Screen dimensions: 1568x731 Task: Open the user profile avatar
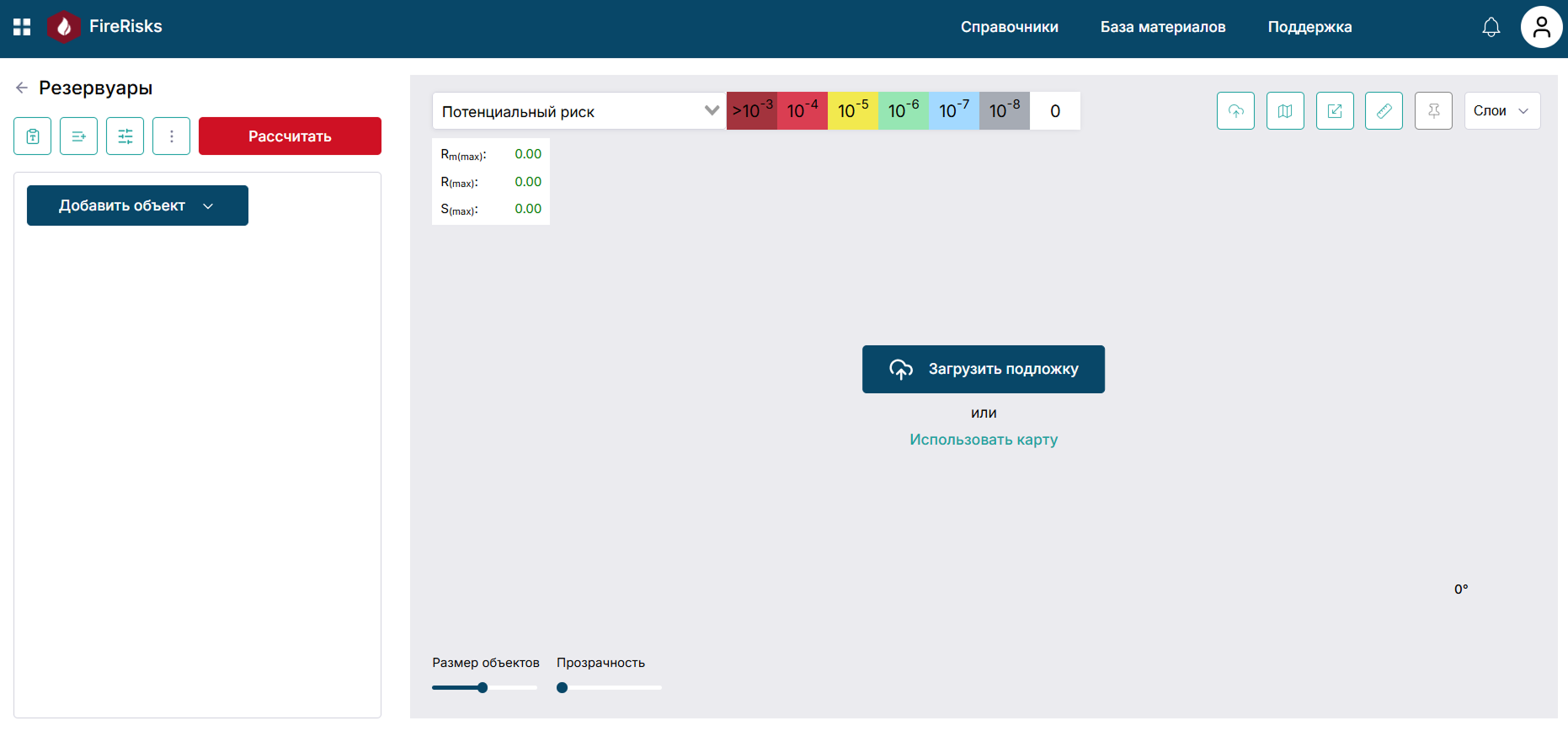coord(1541,27)
